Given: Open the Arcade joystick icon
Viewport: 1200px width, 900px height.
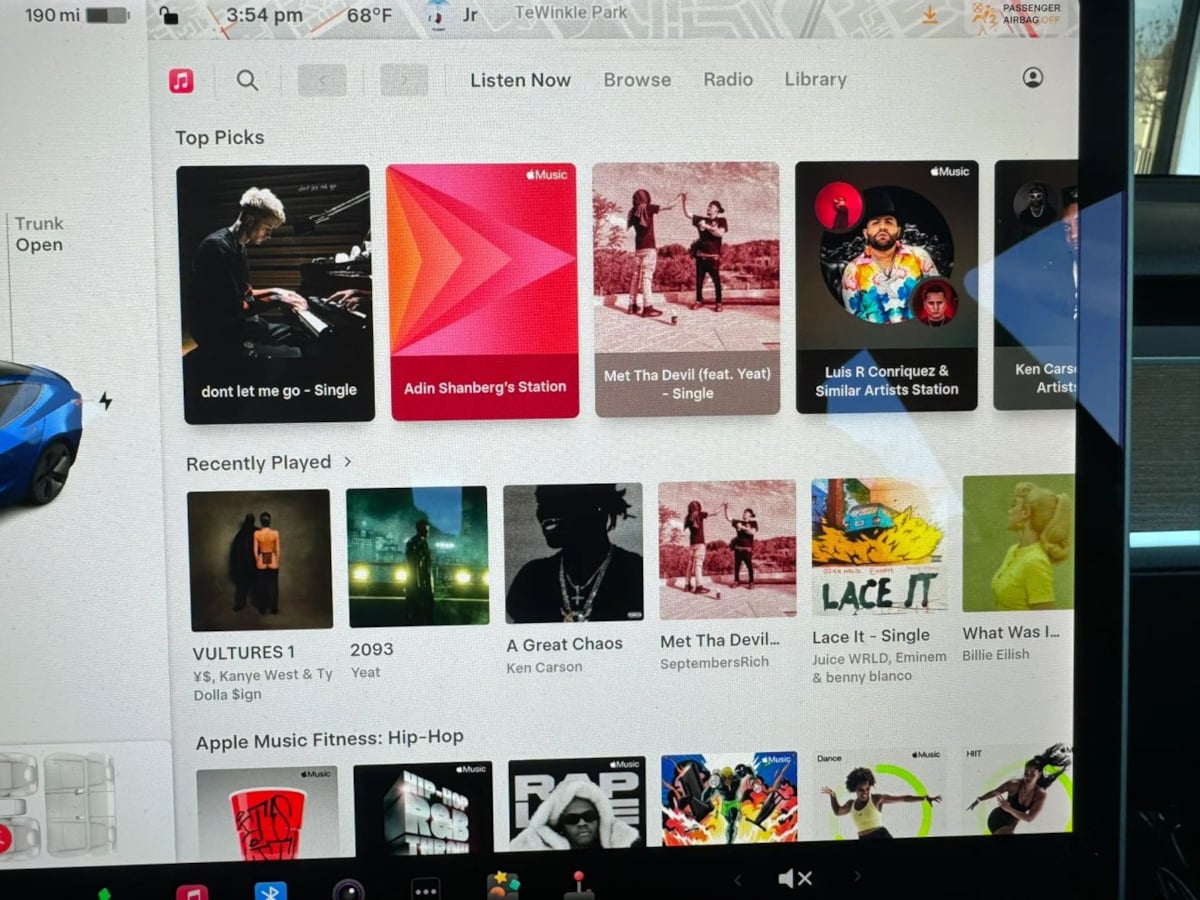Looking at the screenshot, I should [x=577, y=884].
